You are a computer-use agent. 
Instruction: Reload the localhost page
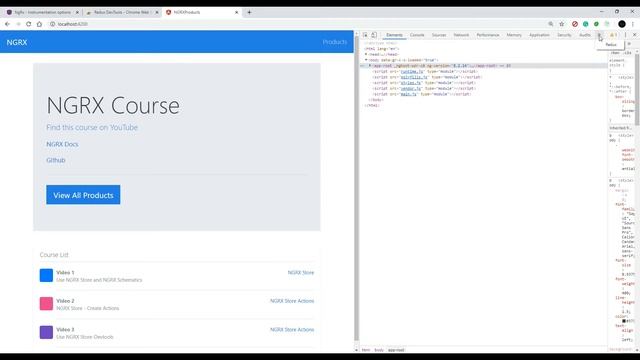[29, 24]
